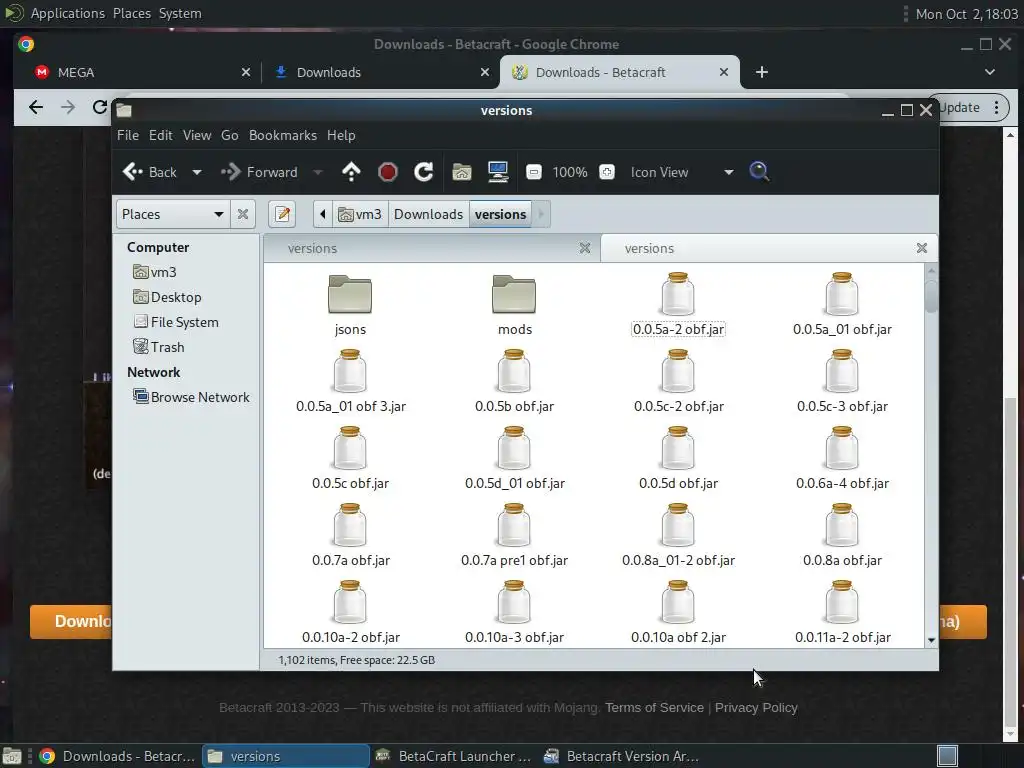Select 0.0.5d obf.jar file
The height and width of the screenshot is (768, 1024).
(x=679, y=459)
